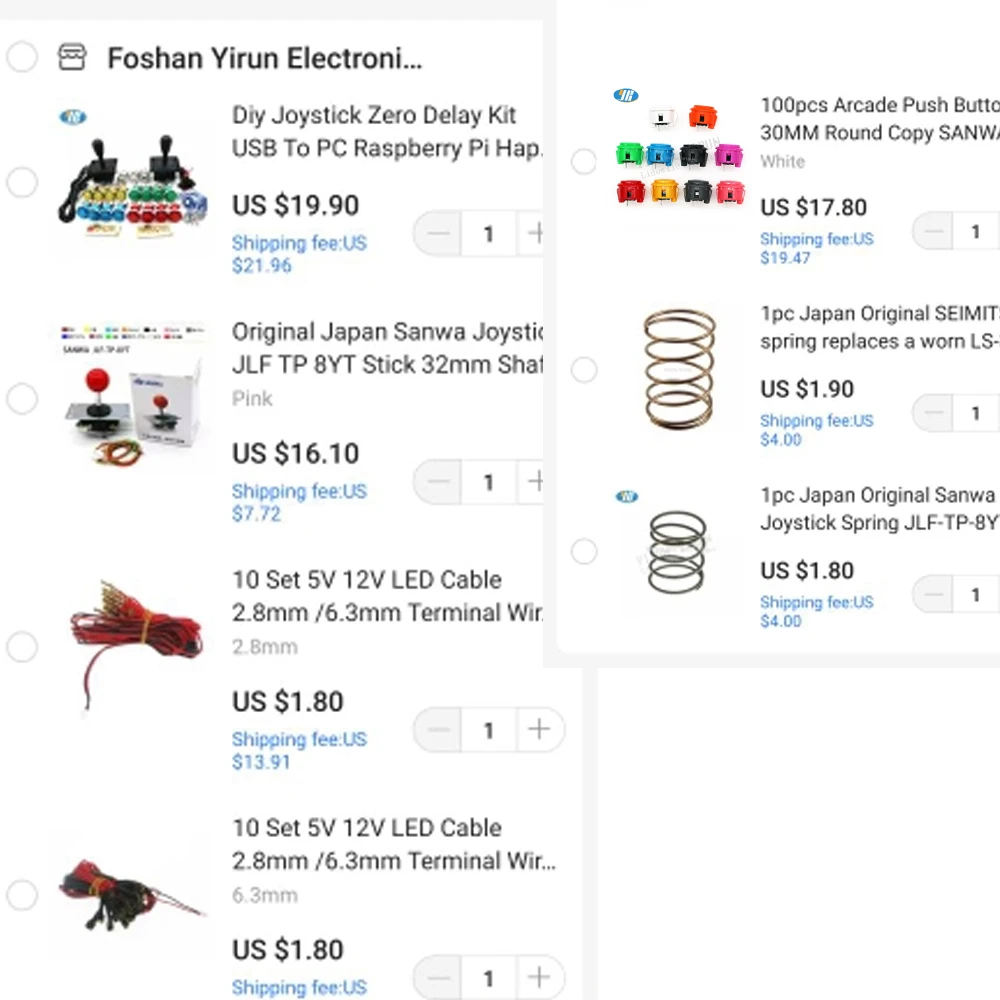The width and height of the screenshot is (1000, 1000).
Task: Click the quantity field of the Diy Joystick Kit
Action: click(x=488, y=234)
